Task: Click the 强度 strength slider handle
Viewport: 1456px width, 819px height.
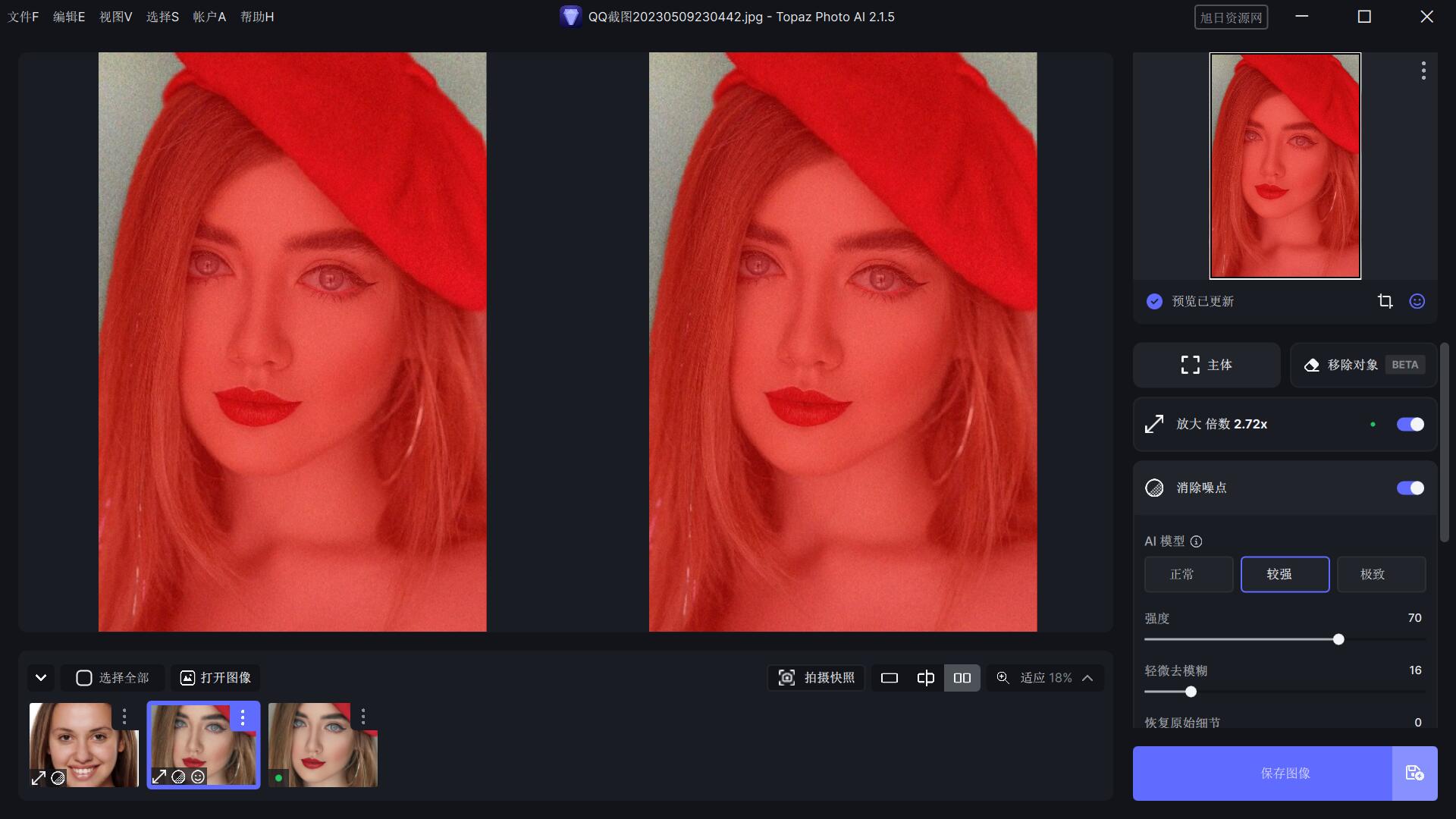Action: pyautogui.click(x=1338, y=639)
